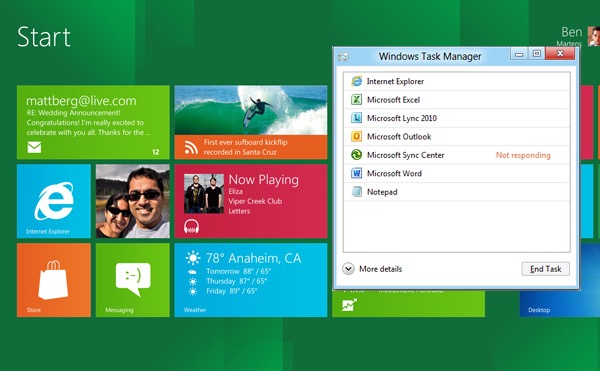The image size is (600, 371).
Task: Click the Viper Creek Club track text
Action: (255, 201)
